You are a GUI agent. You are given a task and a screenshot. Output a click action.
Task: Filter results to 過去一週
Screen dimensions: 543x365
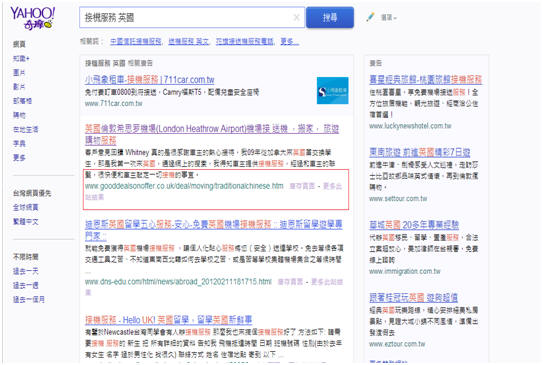(x=26, y=285)
